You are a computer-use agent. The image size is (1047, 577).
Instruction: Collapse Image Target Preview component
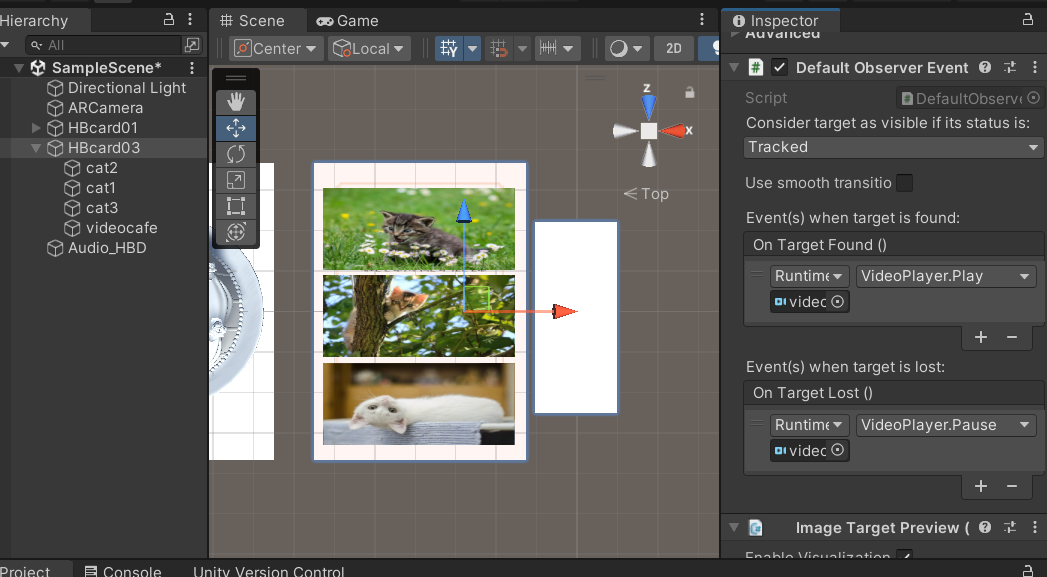tap(735, 527)
